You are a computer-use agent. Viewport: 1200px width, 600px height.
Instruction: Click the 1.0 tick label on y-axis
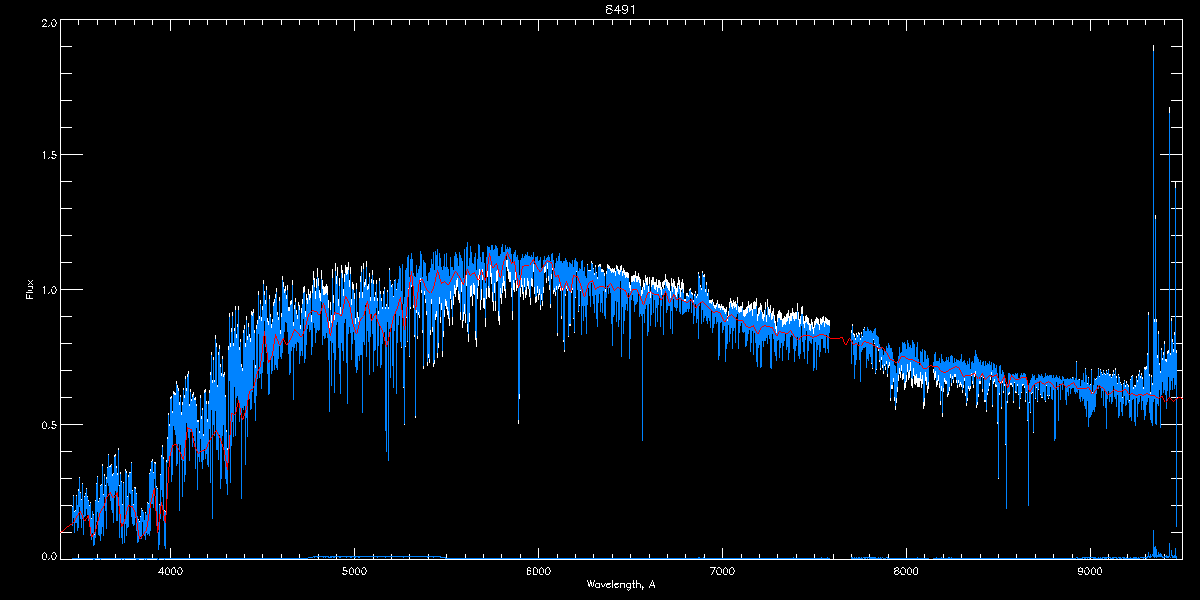tap(46, 290)
